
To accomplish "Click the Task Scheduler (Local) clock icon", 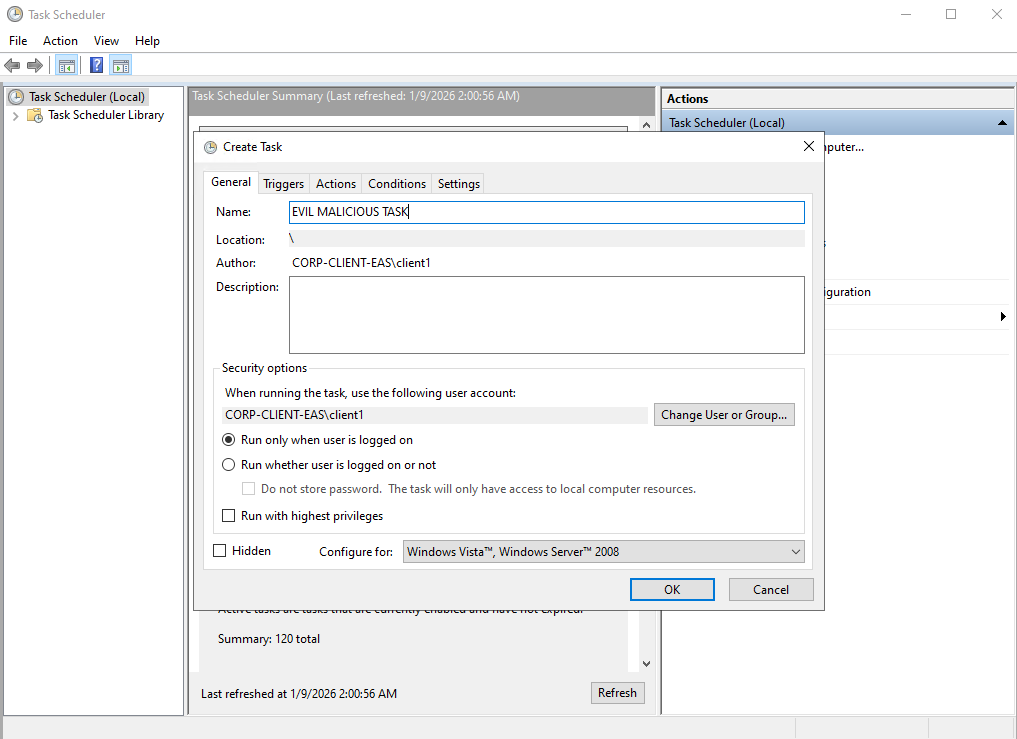I will coord(16,97).
